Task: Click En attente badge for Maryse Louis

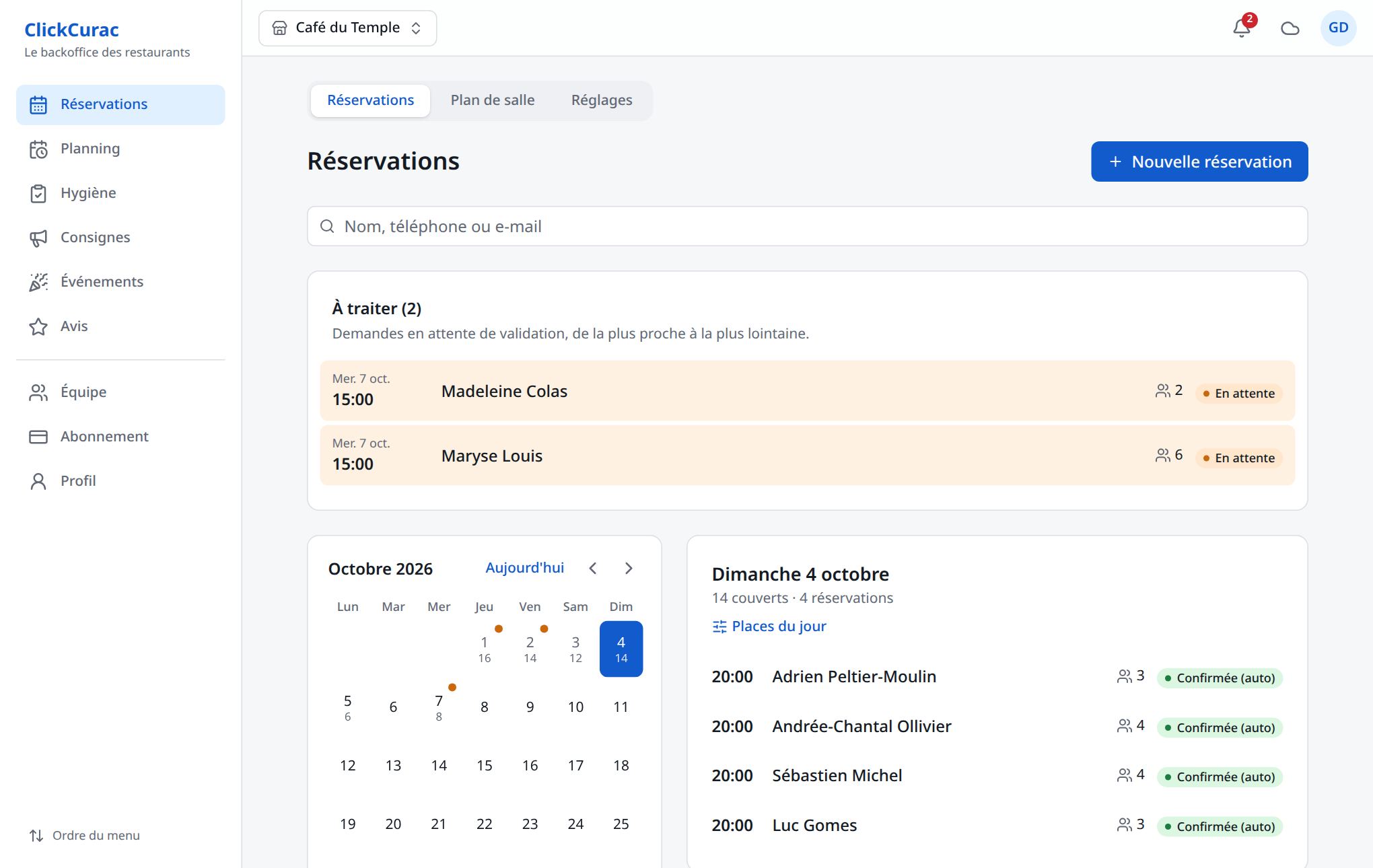Action: [1239, 458]
